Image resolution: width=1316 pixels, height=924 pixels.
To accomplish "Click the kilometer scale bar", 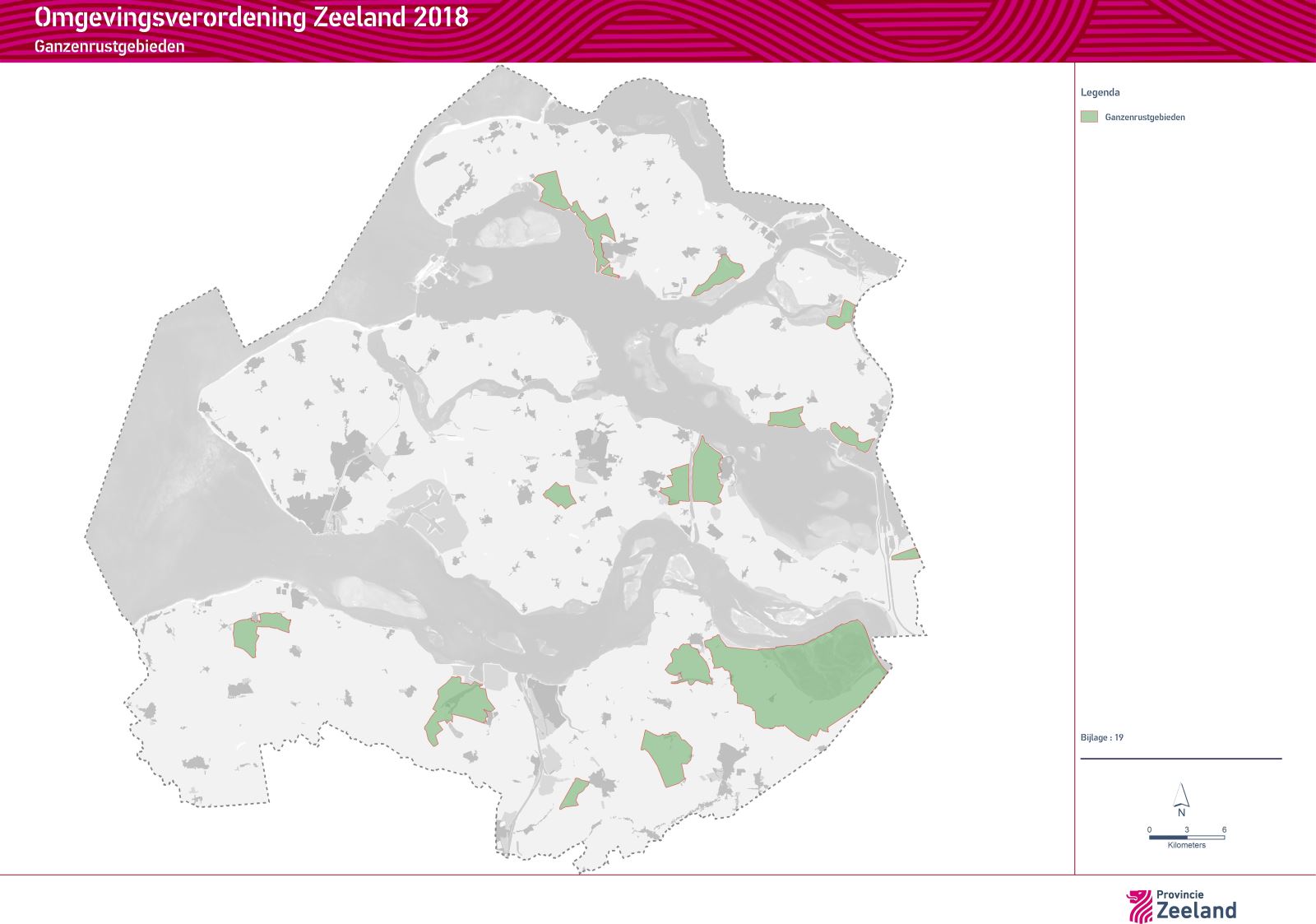I will [x=1187, y=838].
